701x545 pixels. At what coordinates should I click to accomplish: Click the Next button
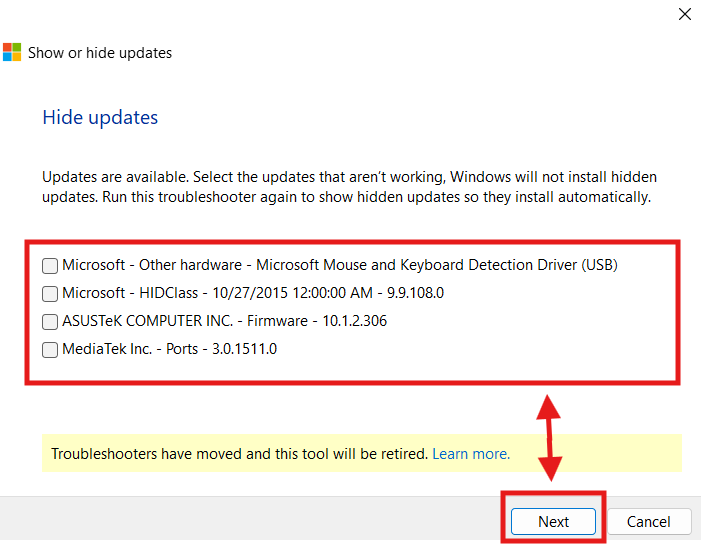coord(553,521)
